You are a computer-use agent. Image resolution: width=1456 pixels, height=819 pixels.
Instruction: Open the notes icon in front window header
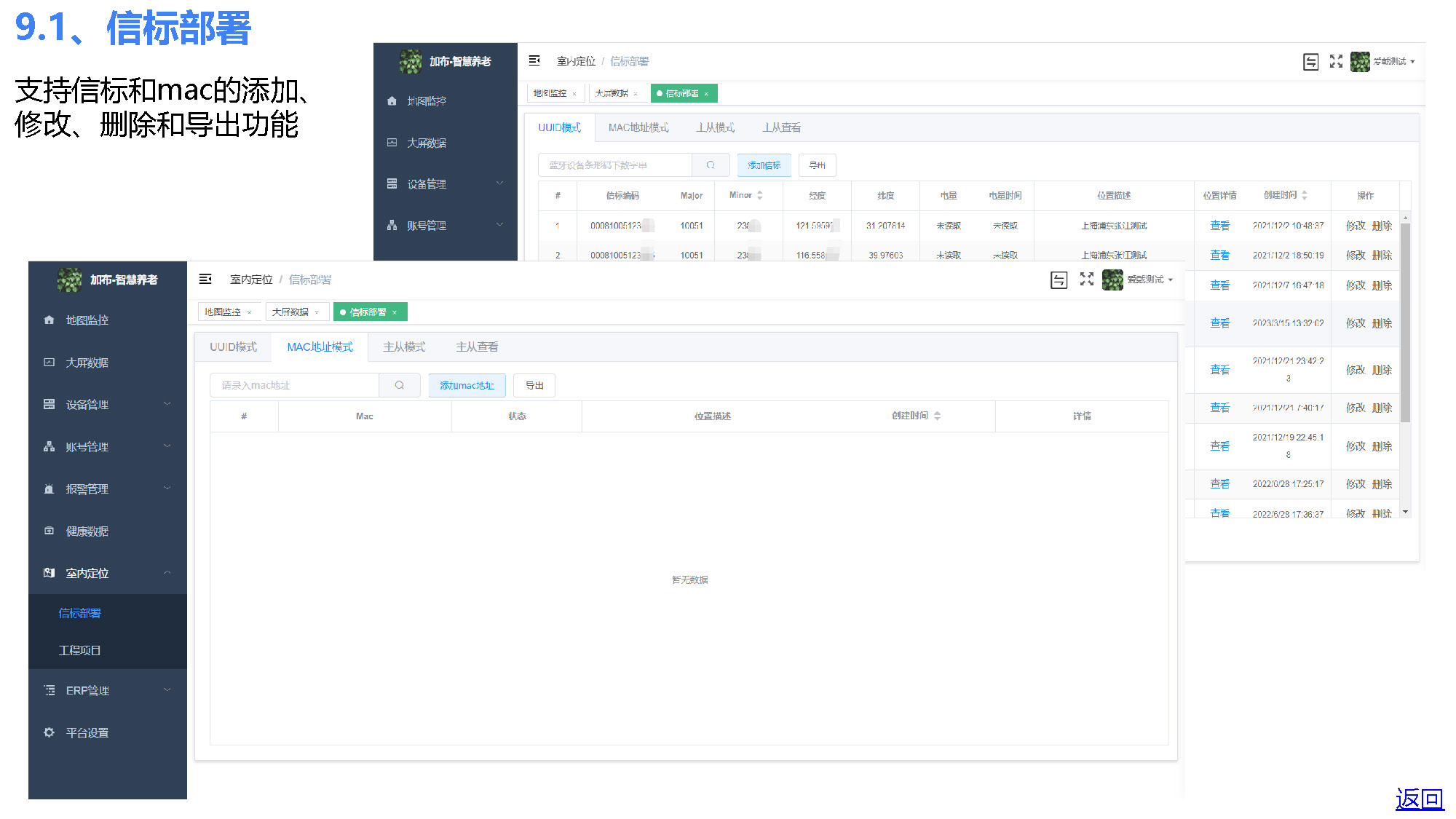coord(1059,280)
